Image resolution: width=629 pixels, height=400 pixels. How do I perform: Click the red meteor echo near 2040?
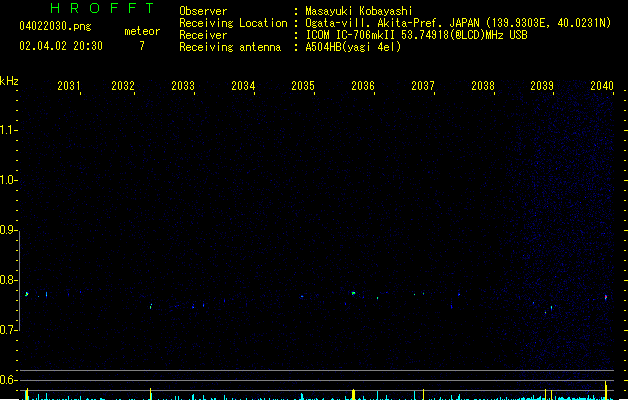[x=606, y=297]
